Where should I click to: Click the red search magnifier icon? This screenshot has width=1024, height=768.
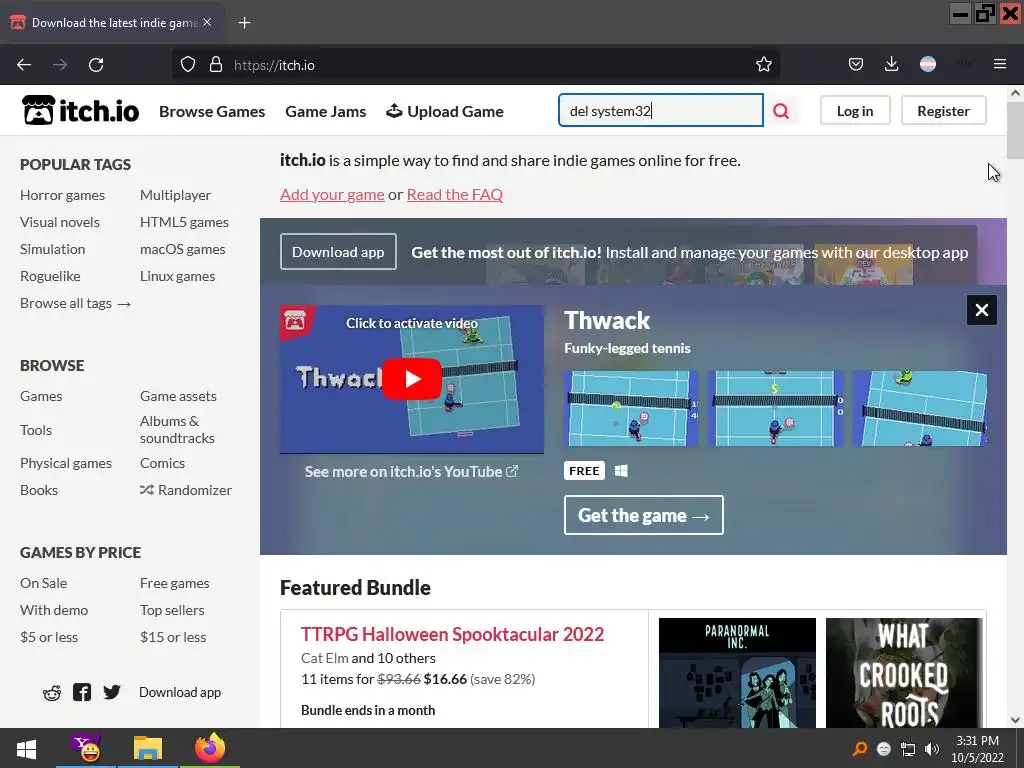(x=781, y=111)
